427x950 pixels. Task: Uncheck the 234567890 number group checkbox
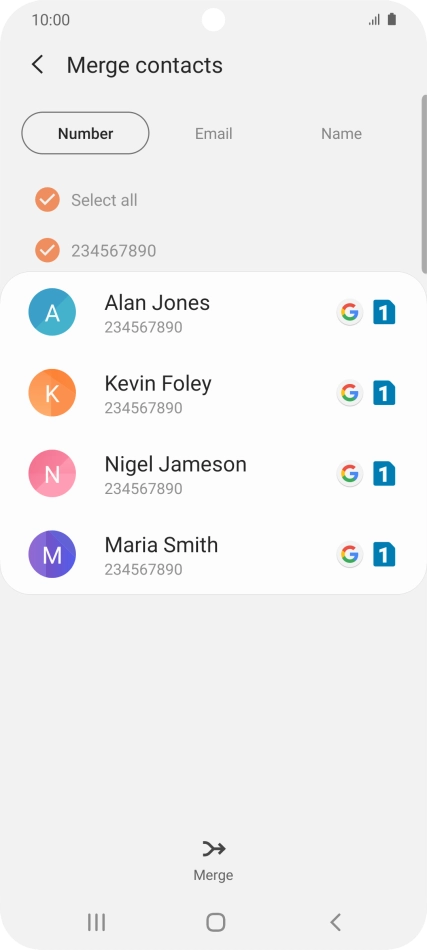pos(47,250)
